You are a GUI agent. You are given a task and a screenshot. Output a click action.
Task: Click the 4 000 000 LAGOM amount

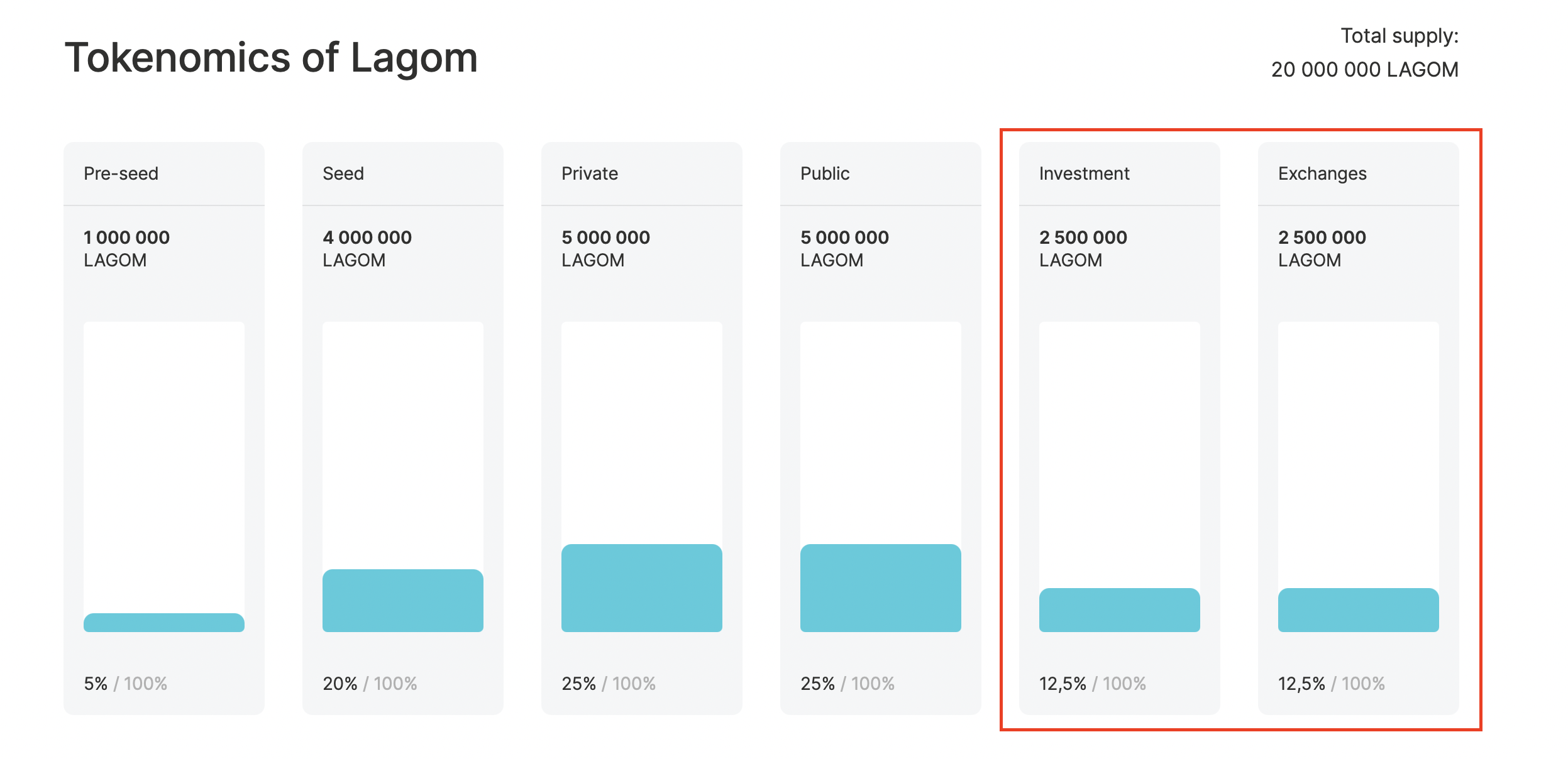(367, 248)
